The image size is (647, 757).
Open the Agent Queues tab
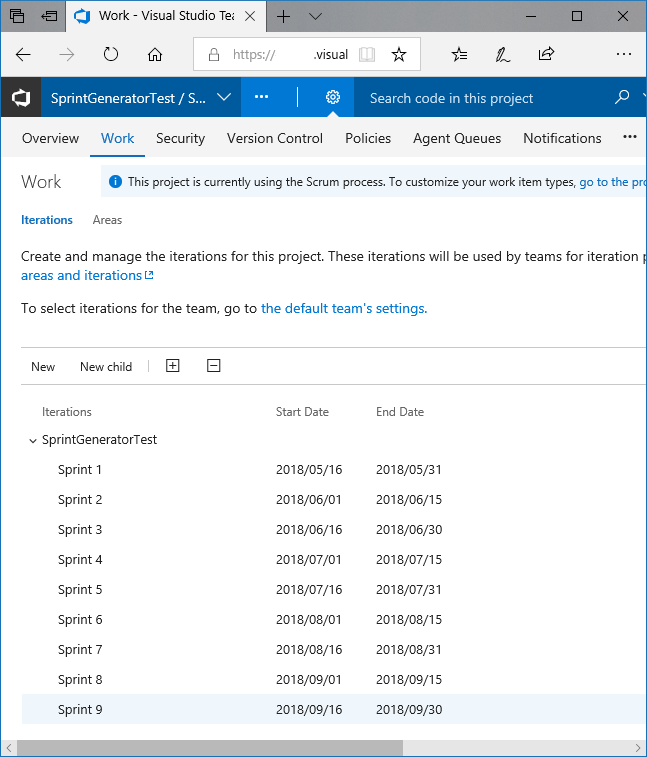pyautogui.click(x=457, y=138)
